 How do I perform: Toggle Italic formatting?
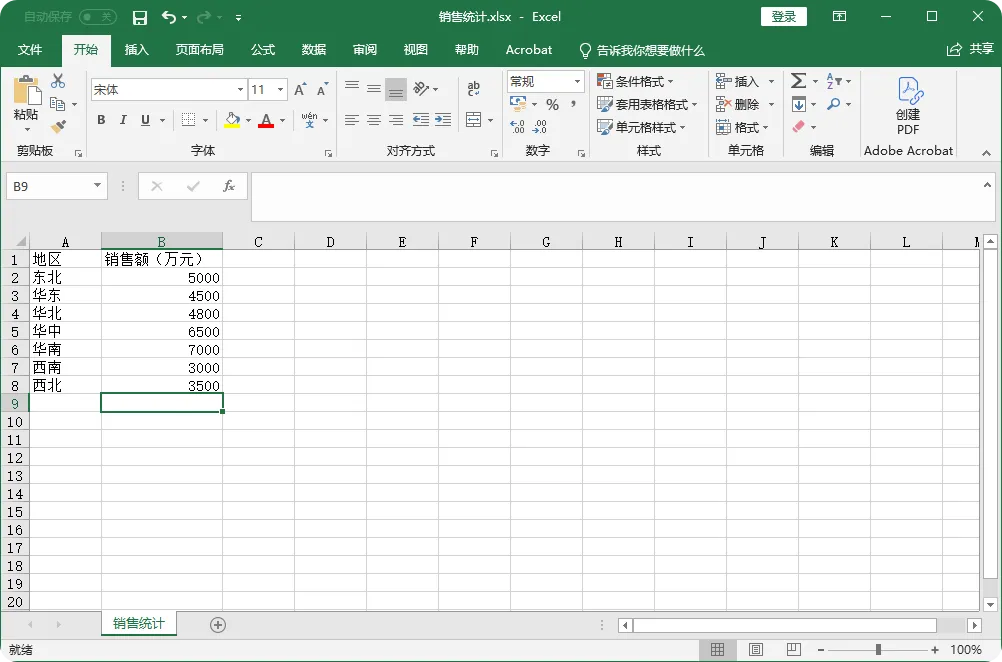tap(123, 119)
